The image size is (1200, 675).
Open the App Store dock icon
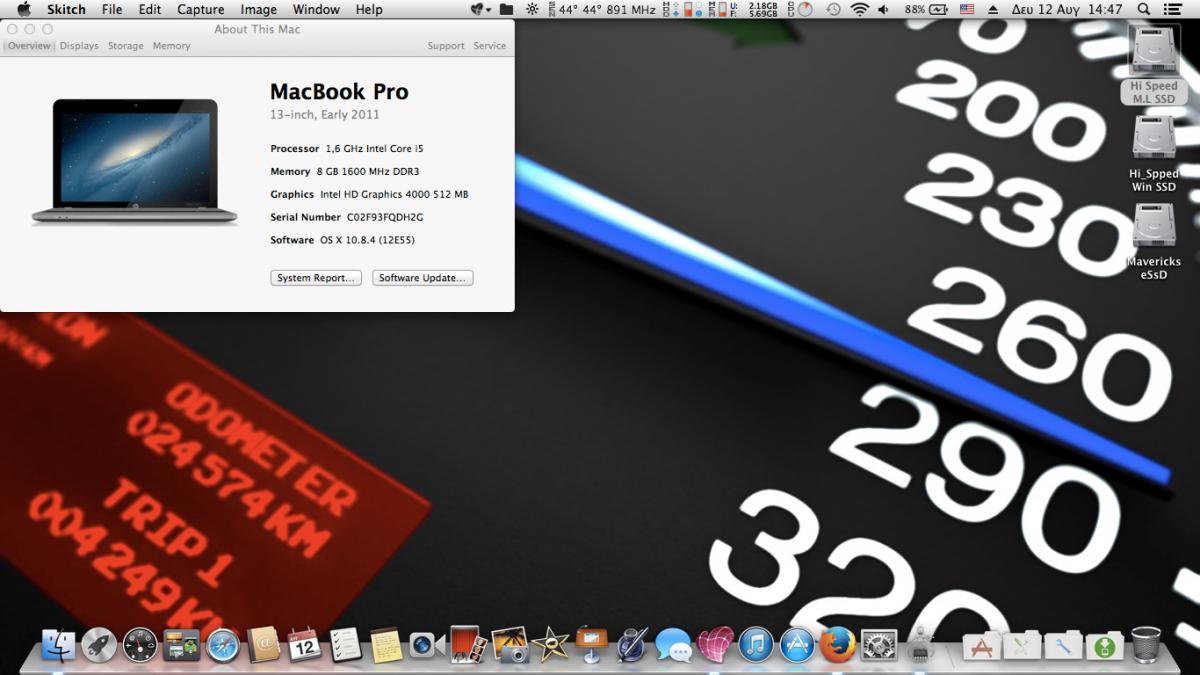click(797, 645)
